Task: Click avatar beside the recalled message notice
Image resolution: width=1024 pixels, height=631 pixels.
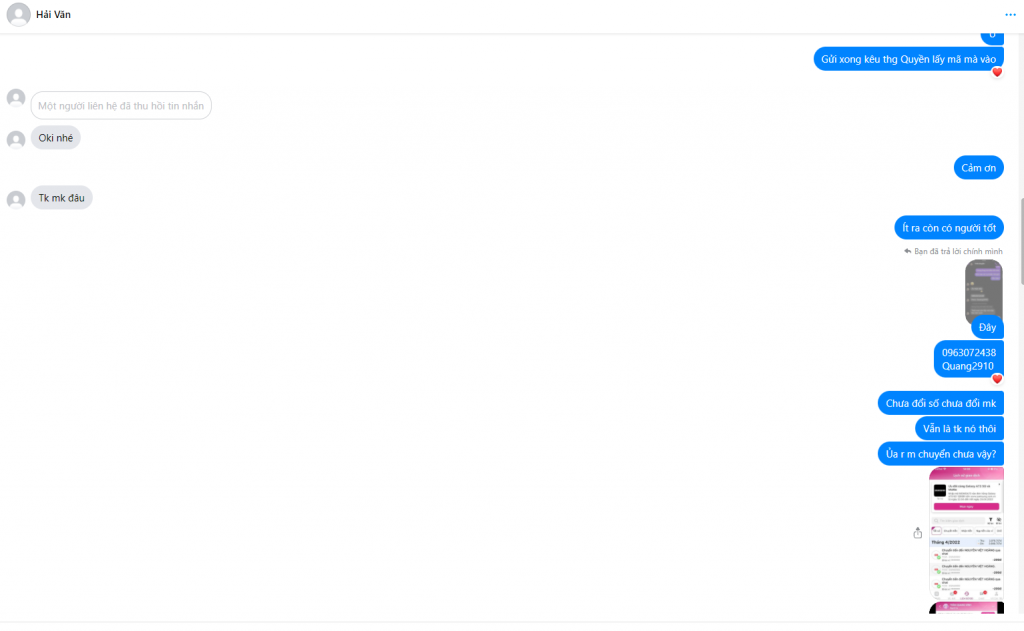Action: [x=16, y=98]
